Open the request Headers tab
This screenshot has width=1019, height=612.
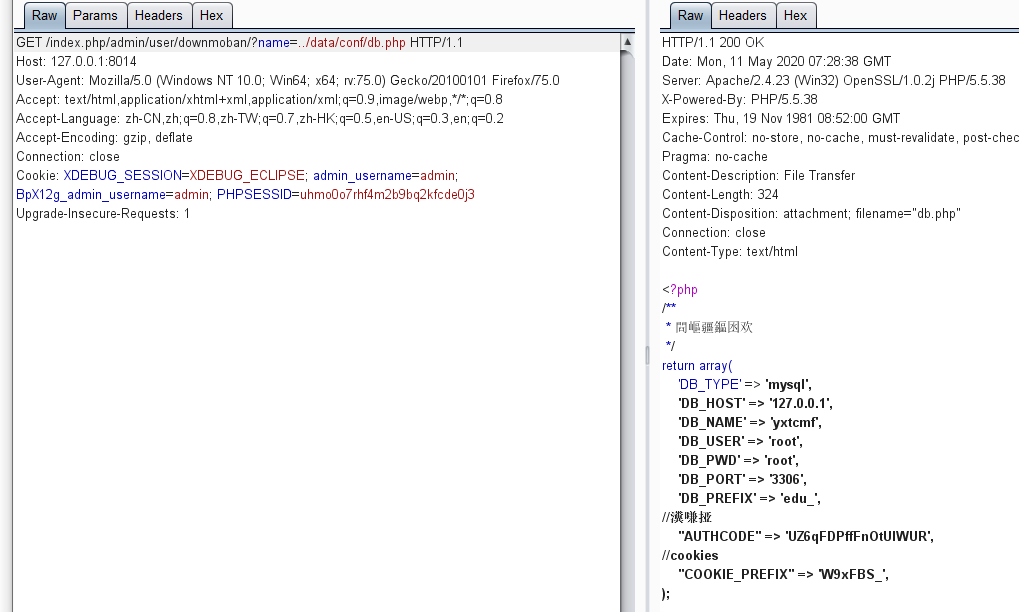[x=159, y=16]
